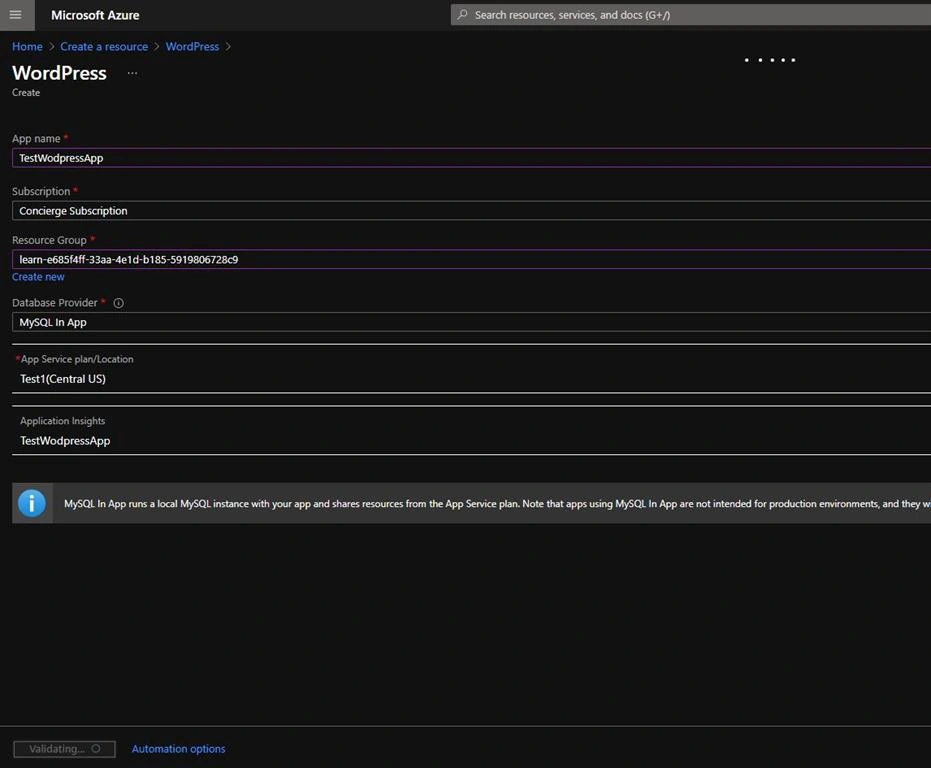Screen dimensions: 931x768
Task: Open Application Insights TestWodpressApp setting
Action: coord(471,431)
